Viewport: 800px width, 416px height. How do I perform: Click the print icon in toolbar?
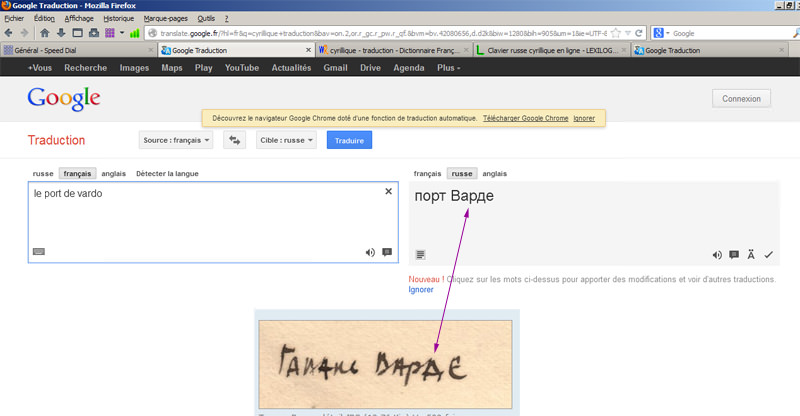pyautogui.click(x=94, y=33)
